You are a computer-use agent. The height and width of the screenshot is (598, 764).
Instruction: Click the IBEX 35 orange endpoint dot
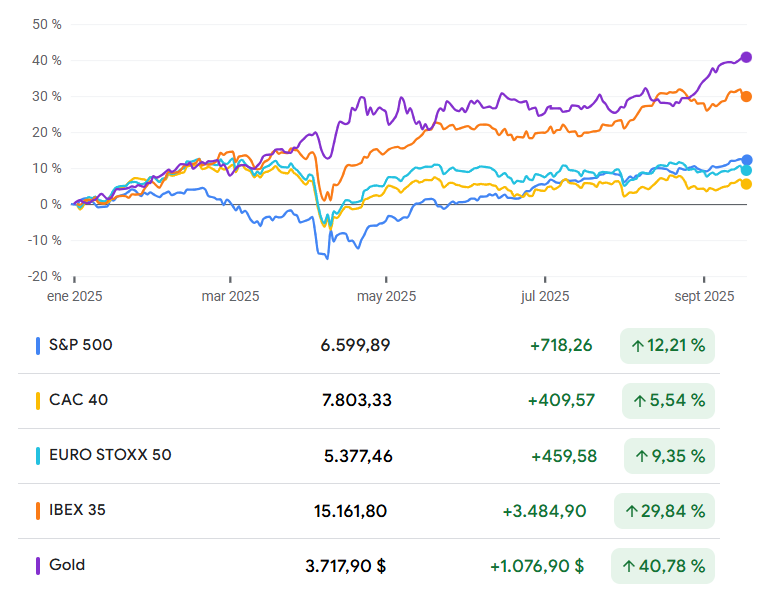746,97
